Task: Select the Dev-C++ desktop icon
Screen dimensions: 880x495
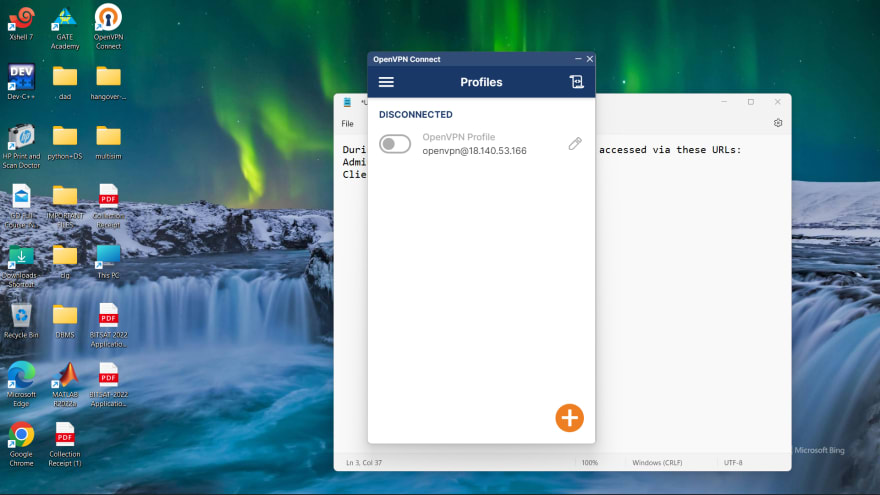Action: point(21,82)
